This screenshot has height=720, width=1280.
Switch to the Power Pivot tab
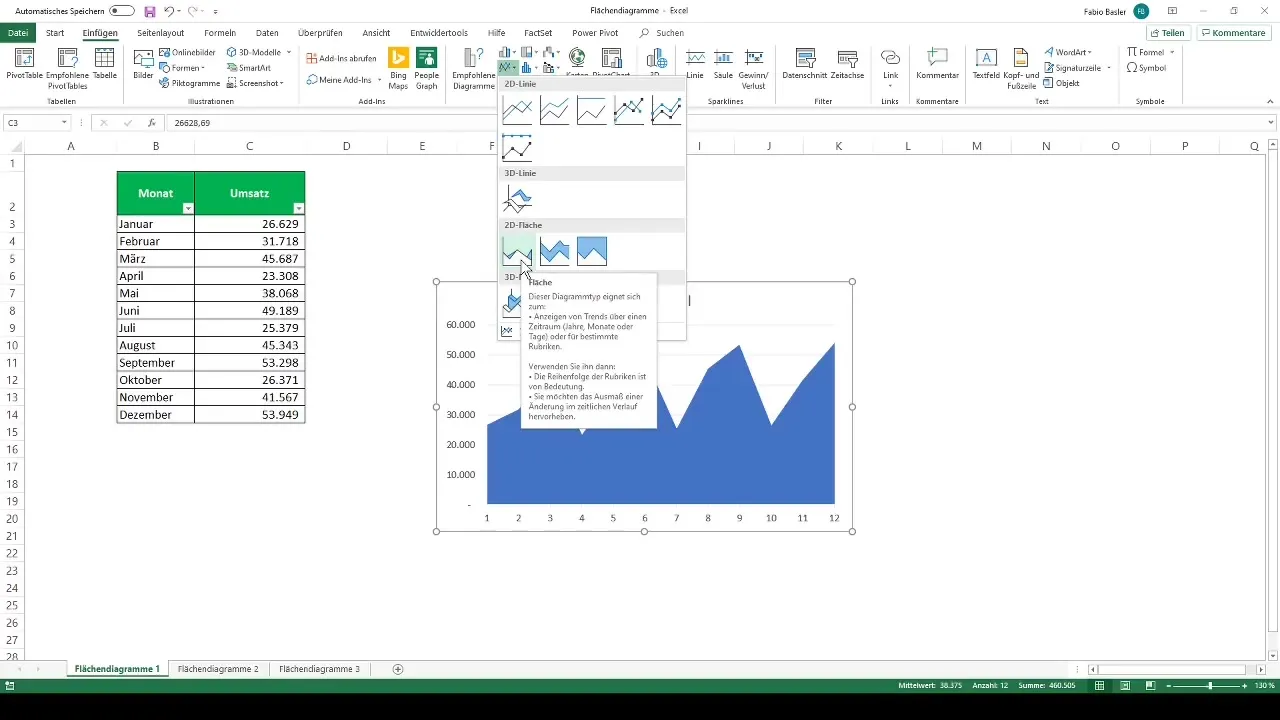(595, 32)
